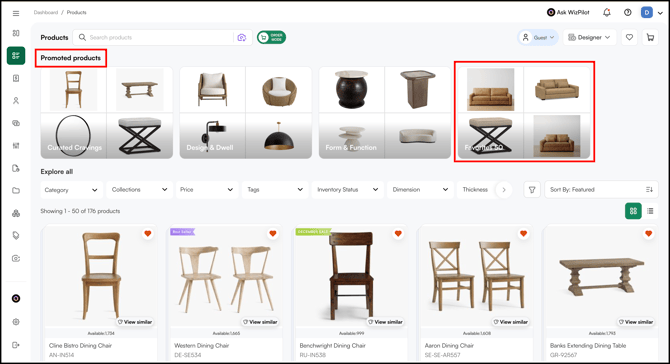Unfavorite the Cline Bistro Dining Chair heart
This screenshot has width=670, height=364.
[x=148, y=233]
